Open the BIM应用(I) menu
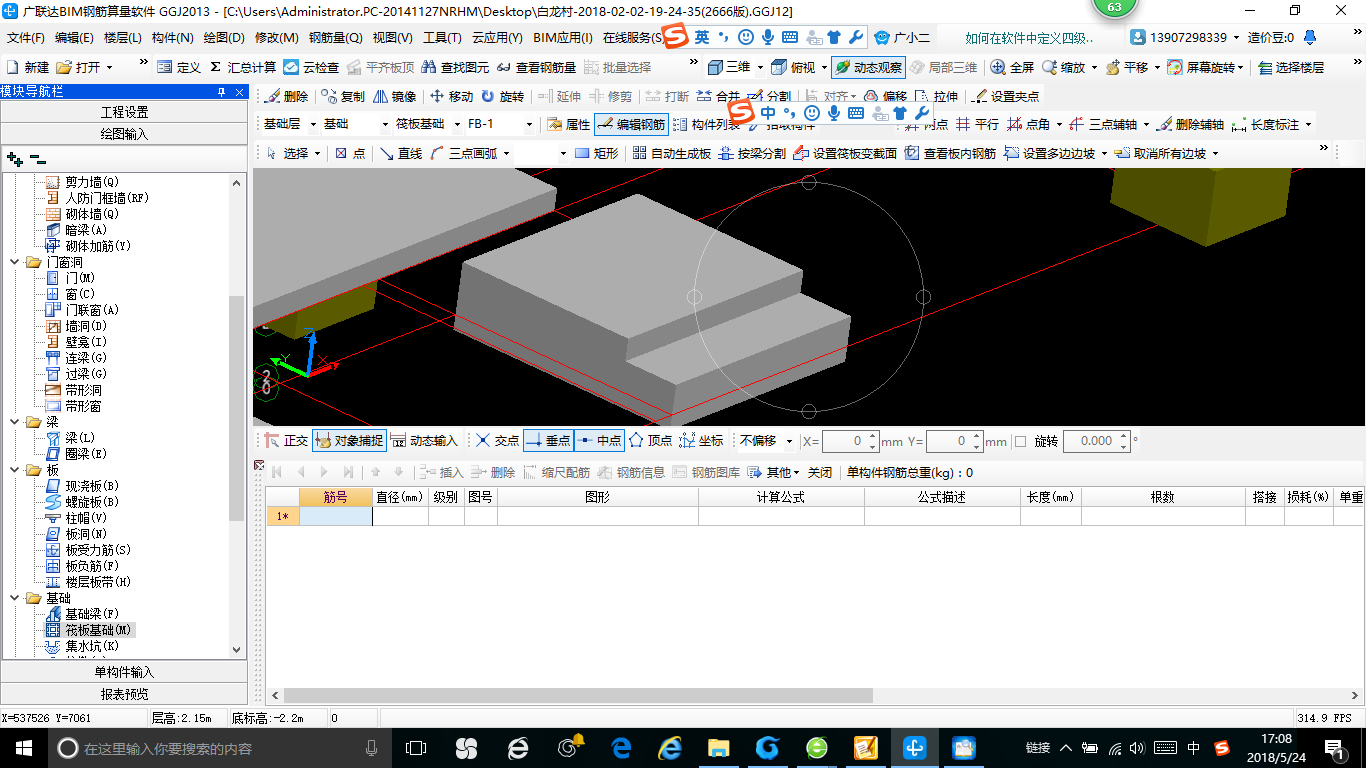The image size is (1366, 768). 563,38
